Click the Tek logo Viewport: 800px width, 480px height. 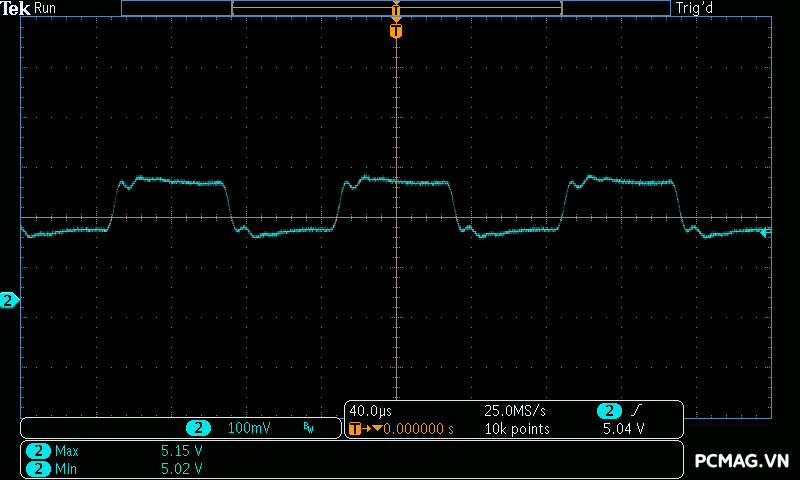point(16,8)
